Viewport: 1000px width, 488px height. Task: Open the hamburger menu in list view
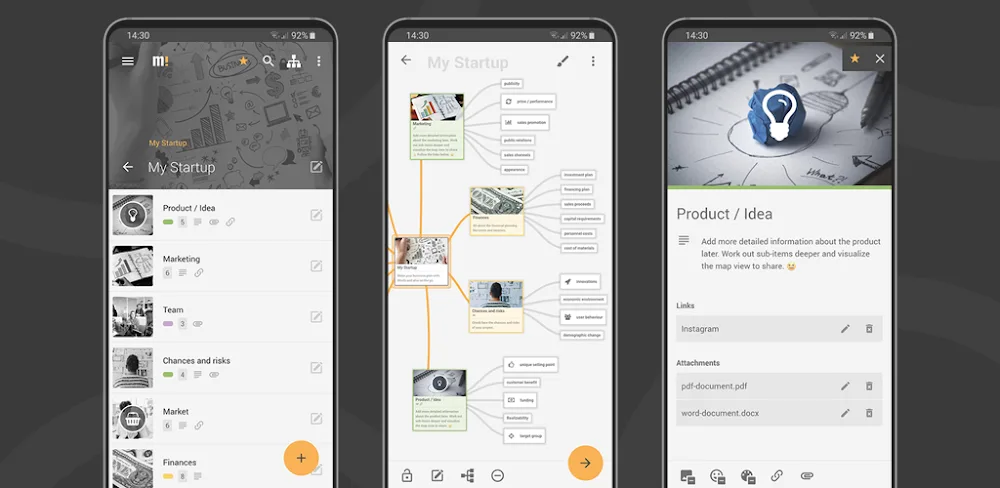[x=127, y=61]
